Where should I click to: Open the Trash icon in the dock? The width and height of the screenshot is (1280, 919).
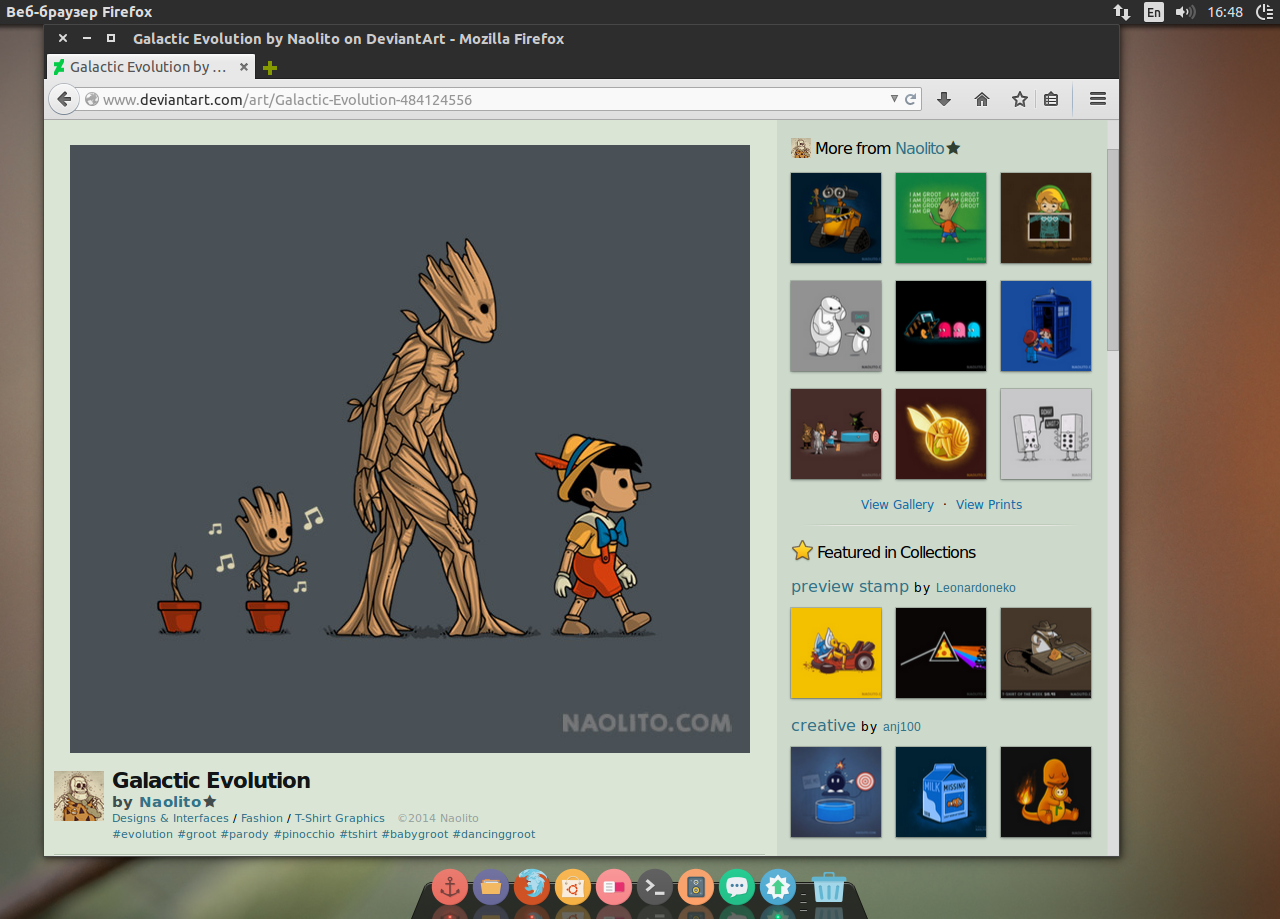pyautogui.click(x=829, y=887)
